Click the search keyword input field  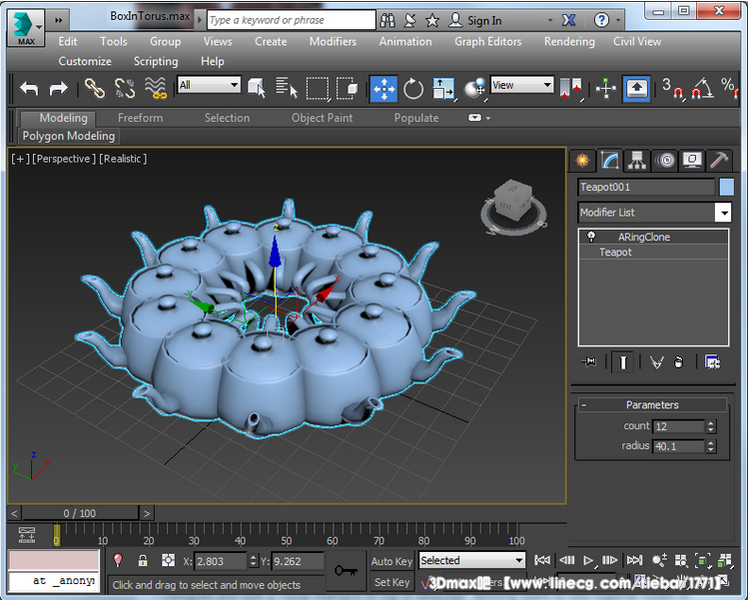coord(291,20)
